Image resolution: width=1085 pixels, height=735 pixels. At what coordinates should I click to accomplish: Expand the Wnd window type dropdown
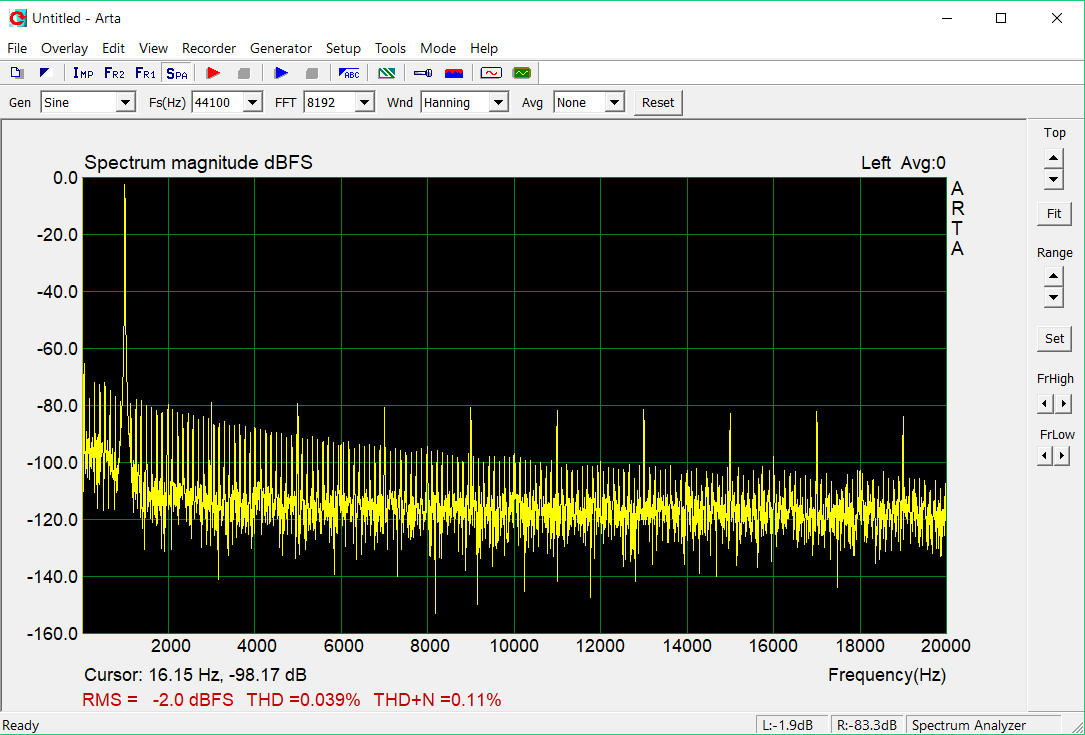tap(498, 102)
